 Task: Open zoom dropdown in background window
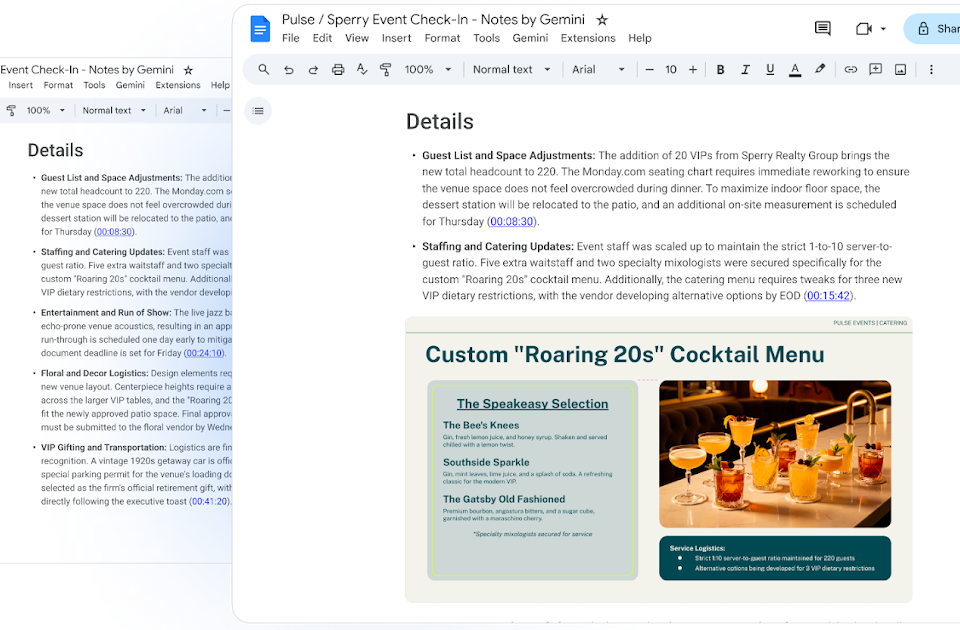(x=45, y=110)
